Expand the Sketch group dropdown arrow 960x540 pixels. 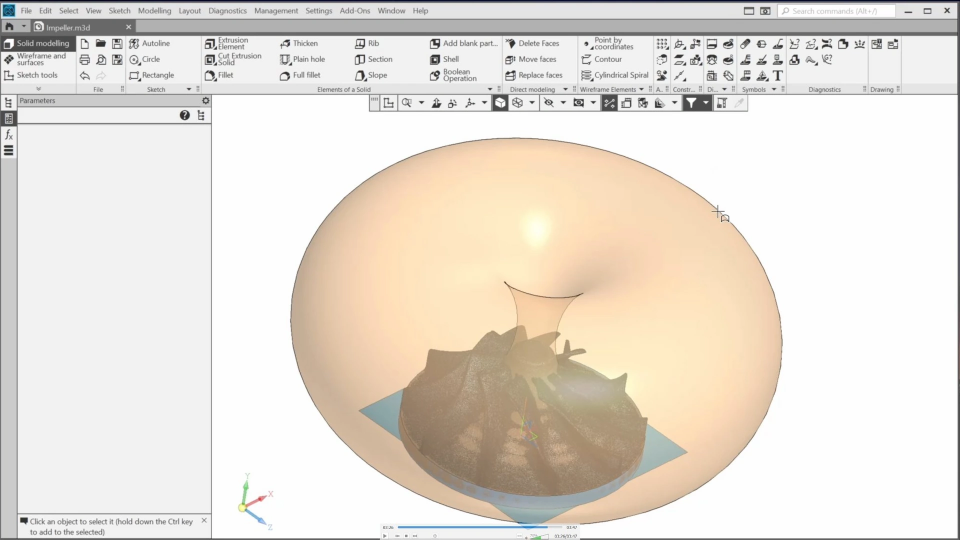pos(188,90)
